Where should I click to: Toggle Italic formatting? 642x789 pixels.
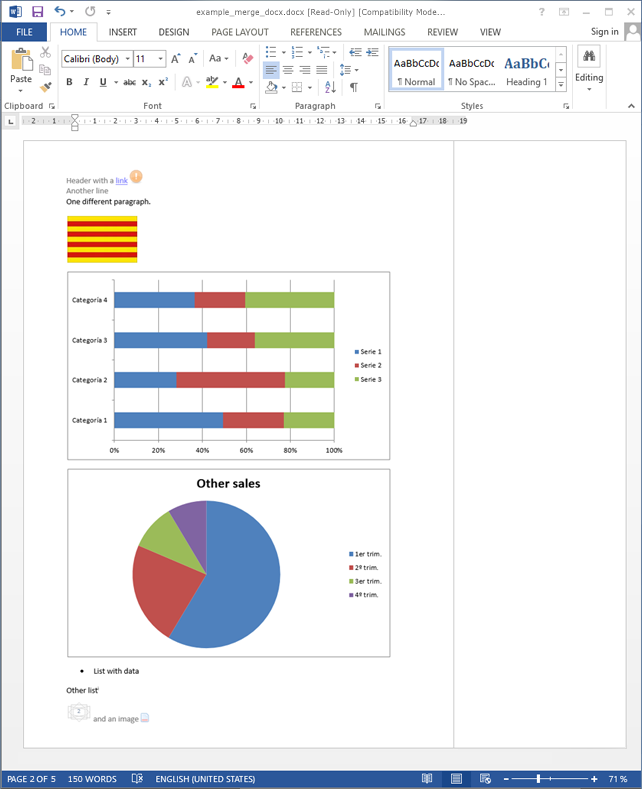click(x=86, y=83)
